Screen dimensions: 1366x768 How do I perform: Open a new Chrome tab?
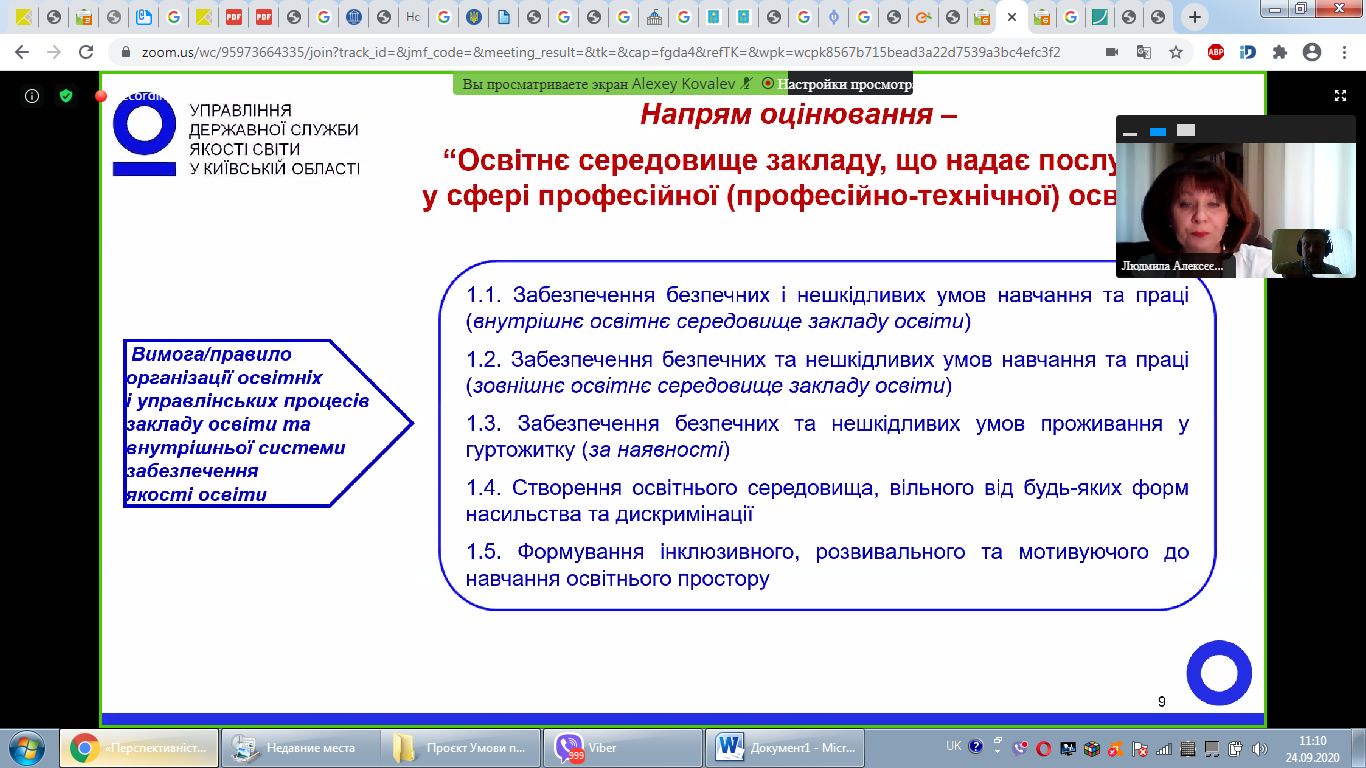click(1194, 17)
